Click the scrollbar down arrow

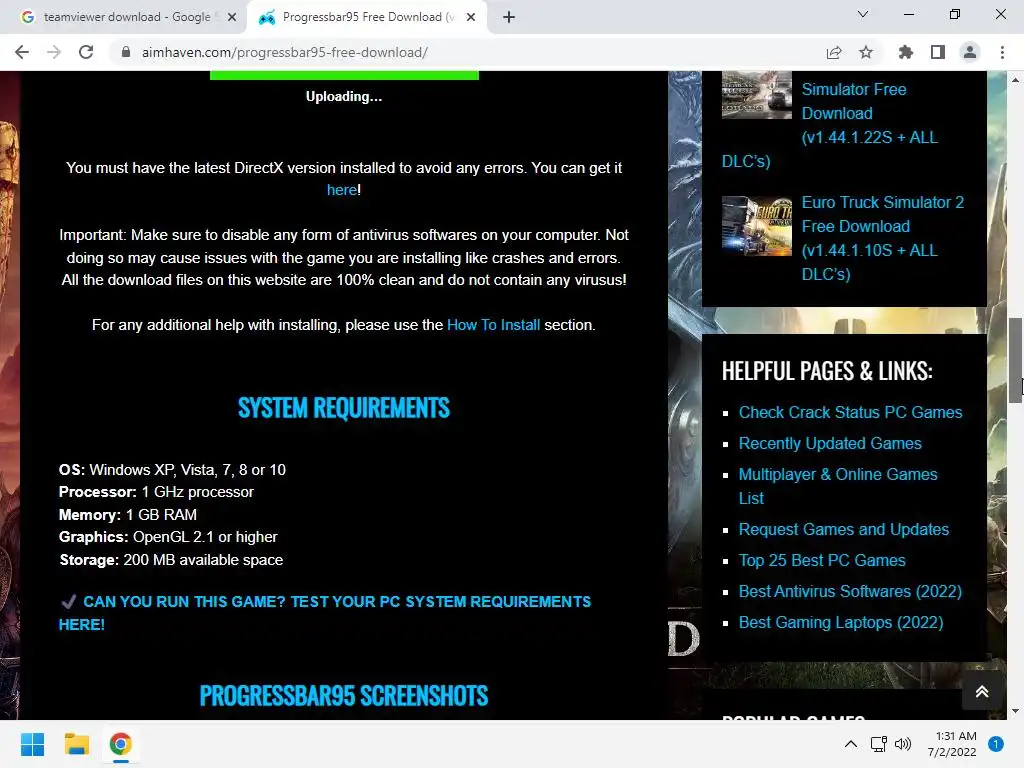[x=1015, y=711]
